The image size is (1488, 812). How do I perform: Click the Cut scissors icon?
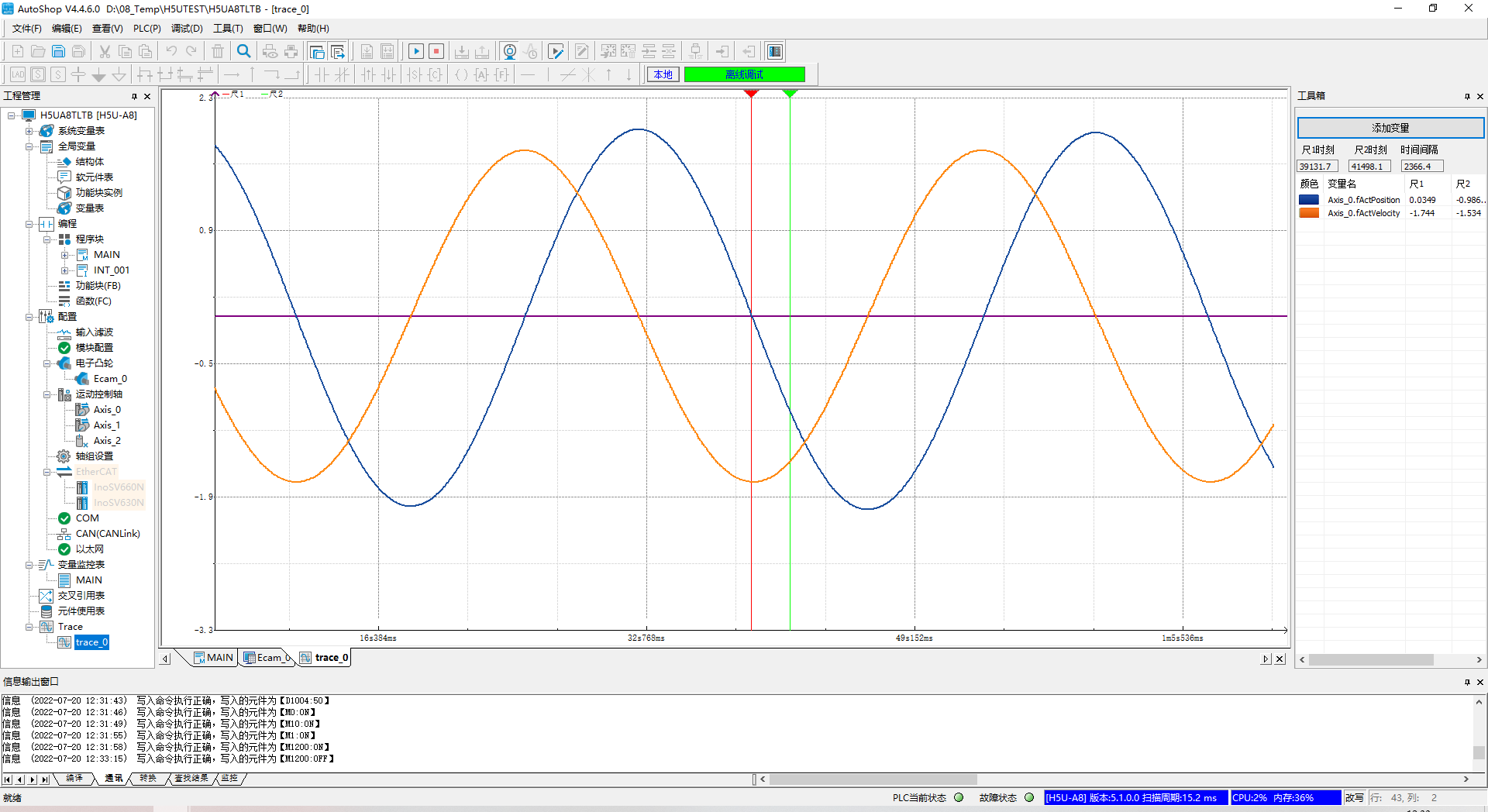tap(105, 51)
